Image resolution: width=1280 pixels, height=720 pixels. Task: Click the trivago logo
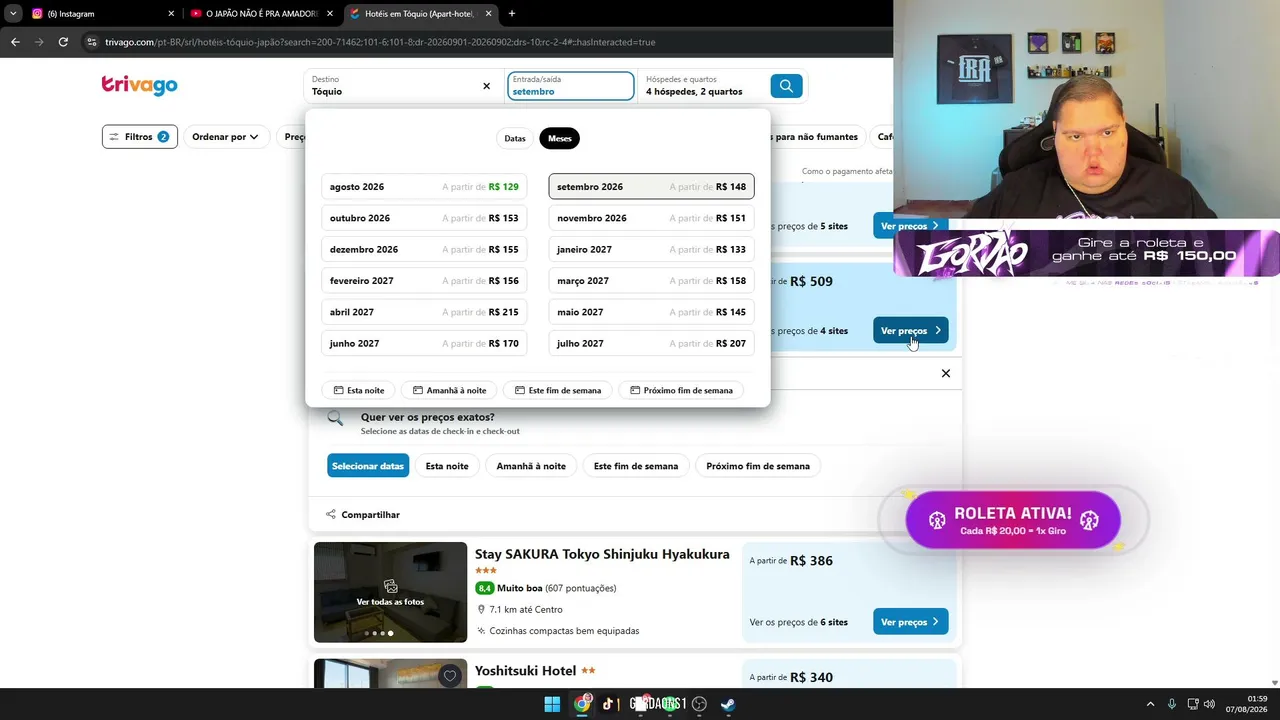(139, 85)
